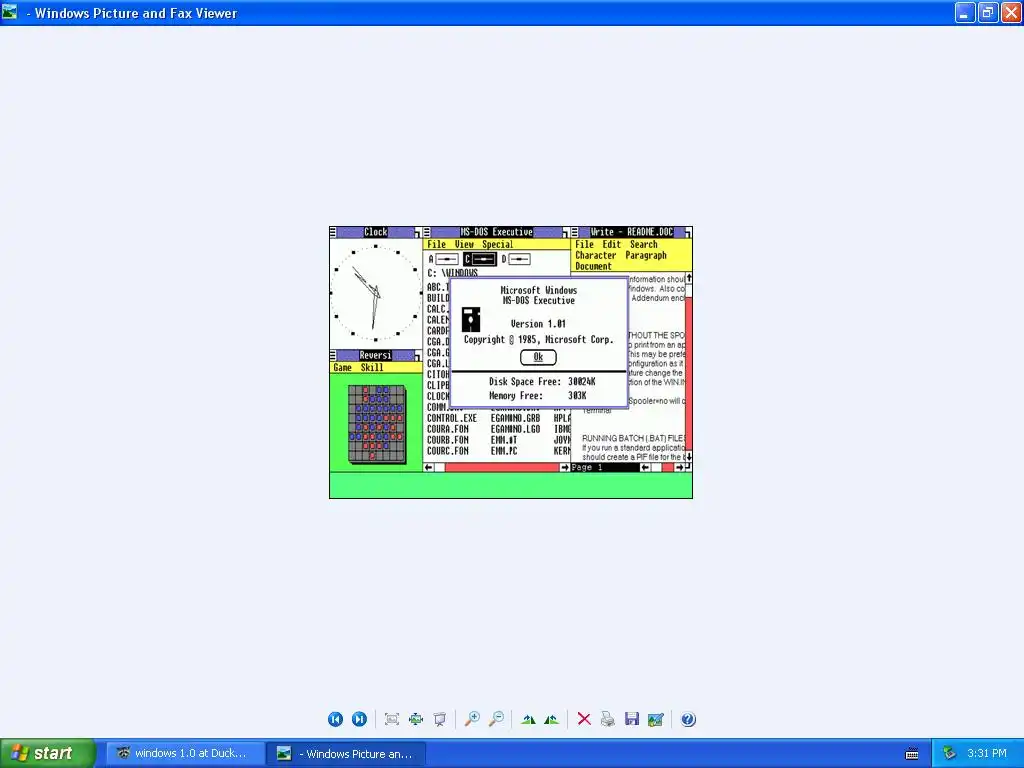Image resolution: width=1024 pixels, height=768 pixels.
Task: Minimize the Picture and Fax Viewer window
Action: pos(965,12)
